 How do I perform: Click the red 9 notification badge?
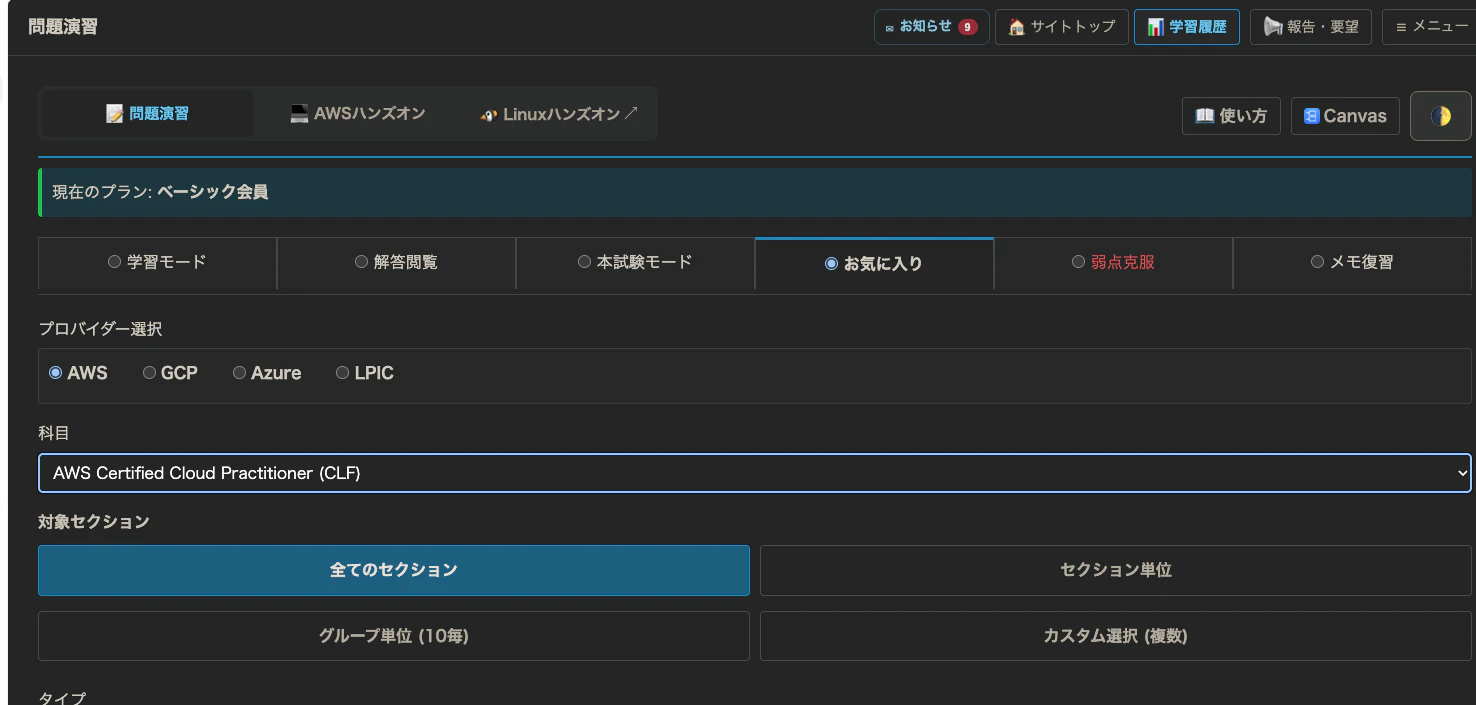click(967, 27)
